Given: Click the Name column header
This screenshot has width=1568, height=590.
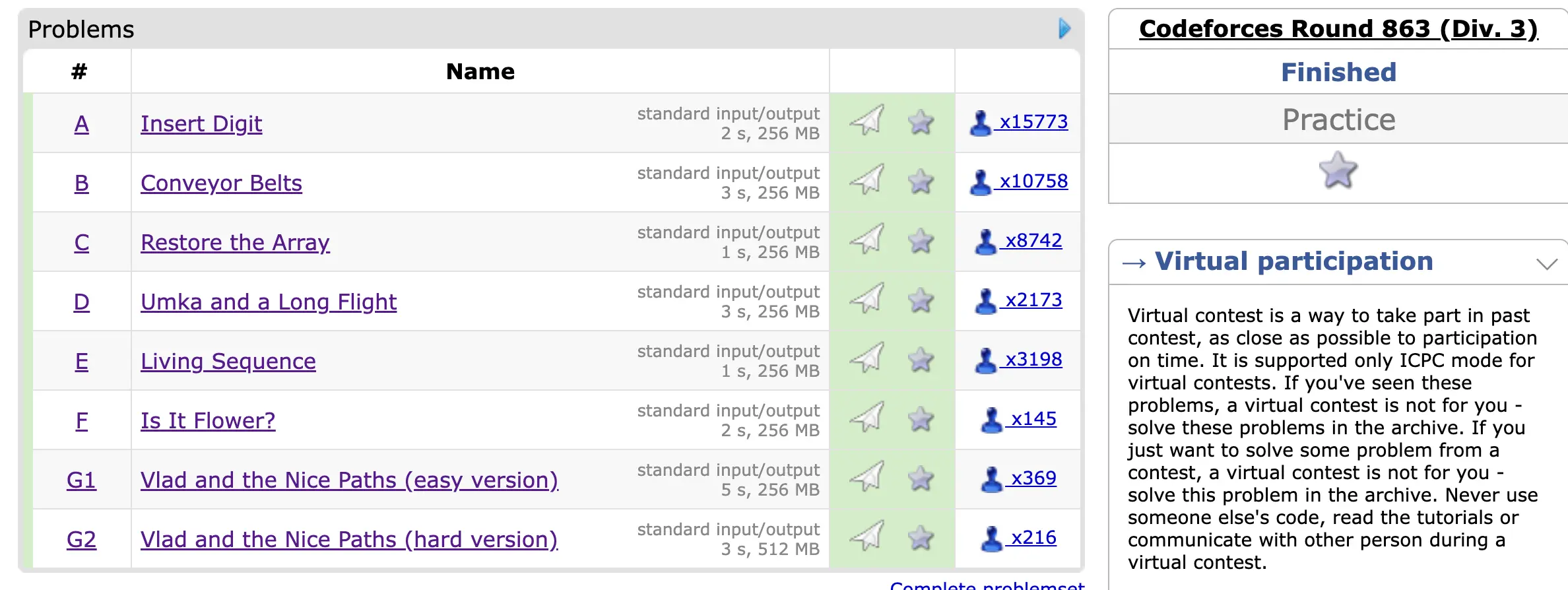Looking at the screenshot, I should (480, 71).
